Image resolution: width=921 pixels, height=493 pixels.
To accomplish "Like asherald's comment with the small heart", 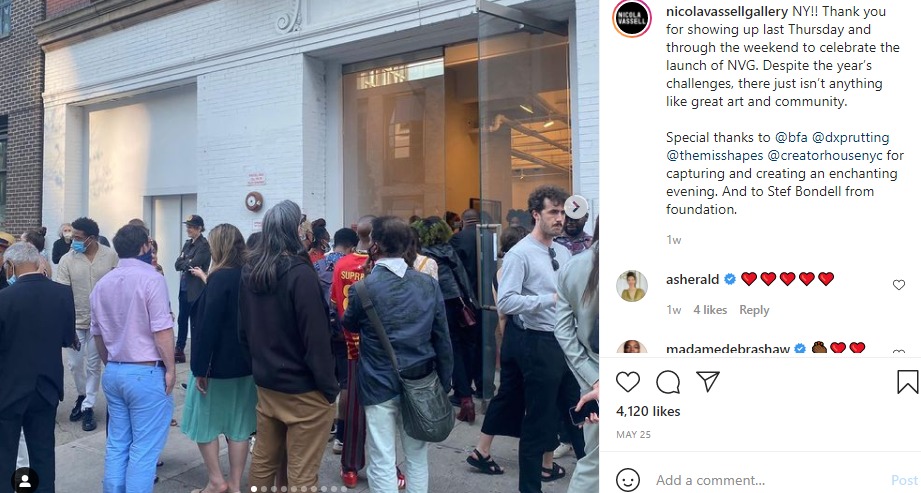I will click(899, 285).
